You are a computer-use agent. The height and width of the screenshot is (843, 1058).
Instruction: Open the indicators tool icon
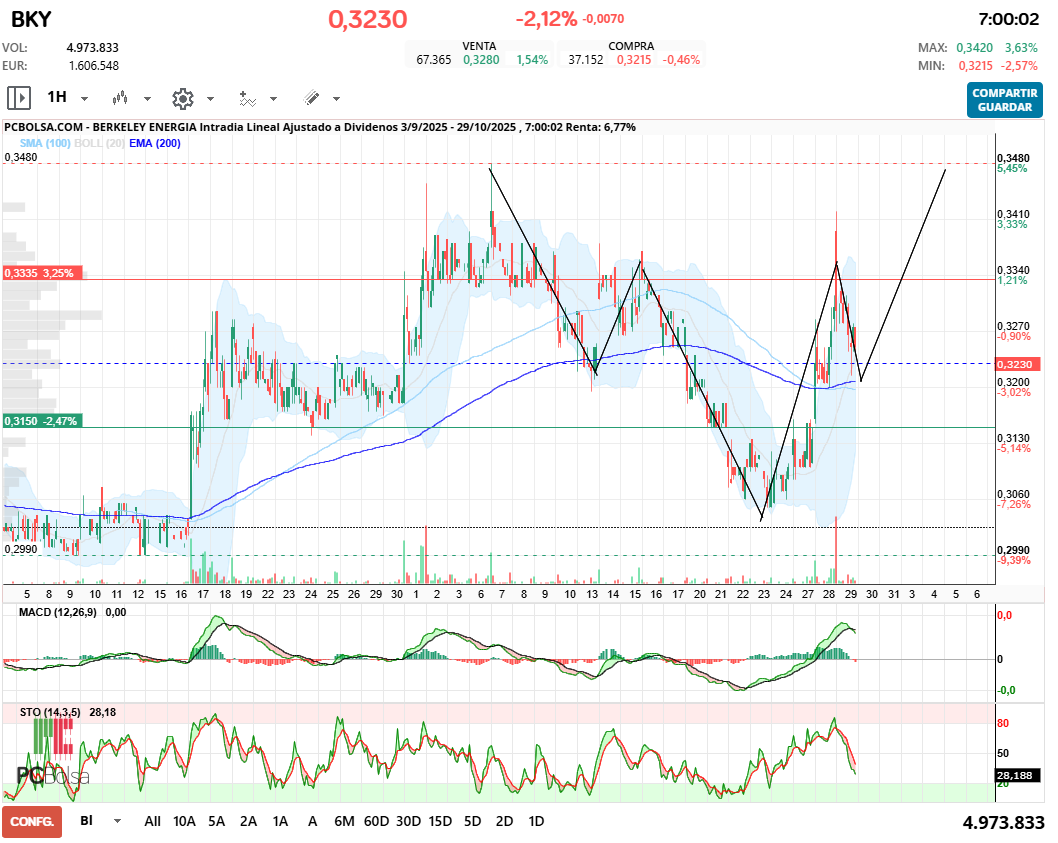pyautogui.click(x=248, y=99)
